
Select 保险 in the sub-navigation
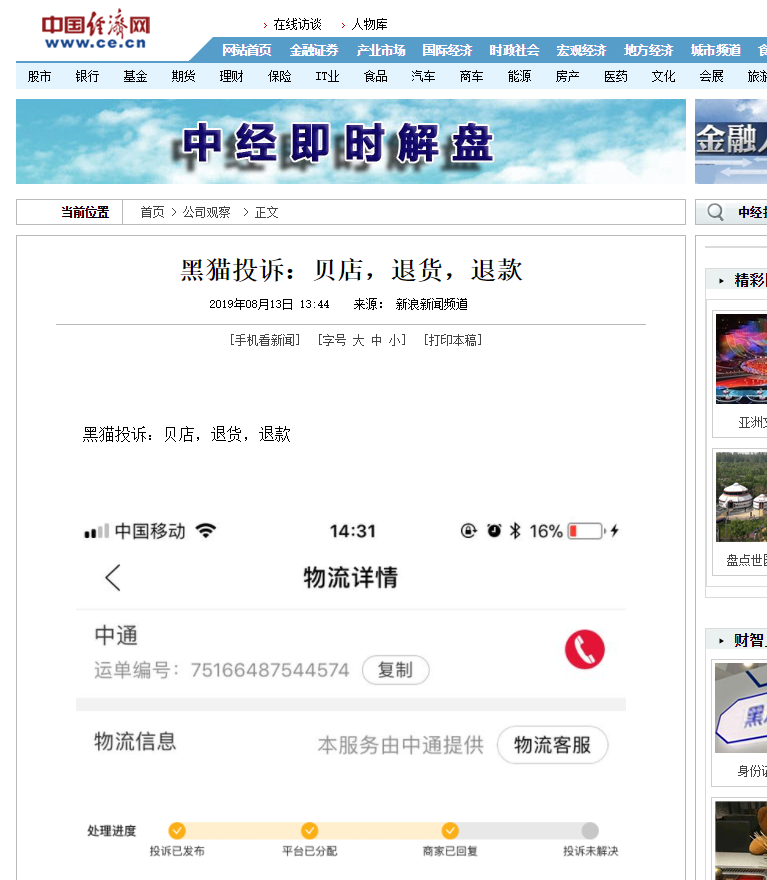(x=279, y=76)
